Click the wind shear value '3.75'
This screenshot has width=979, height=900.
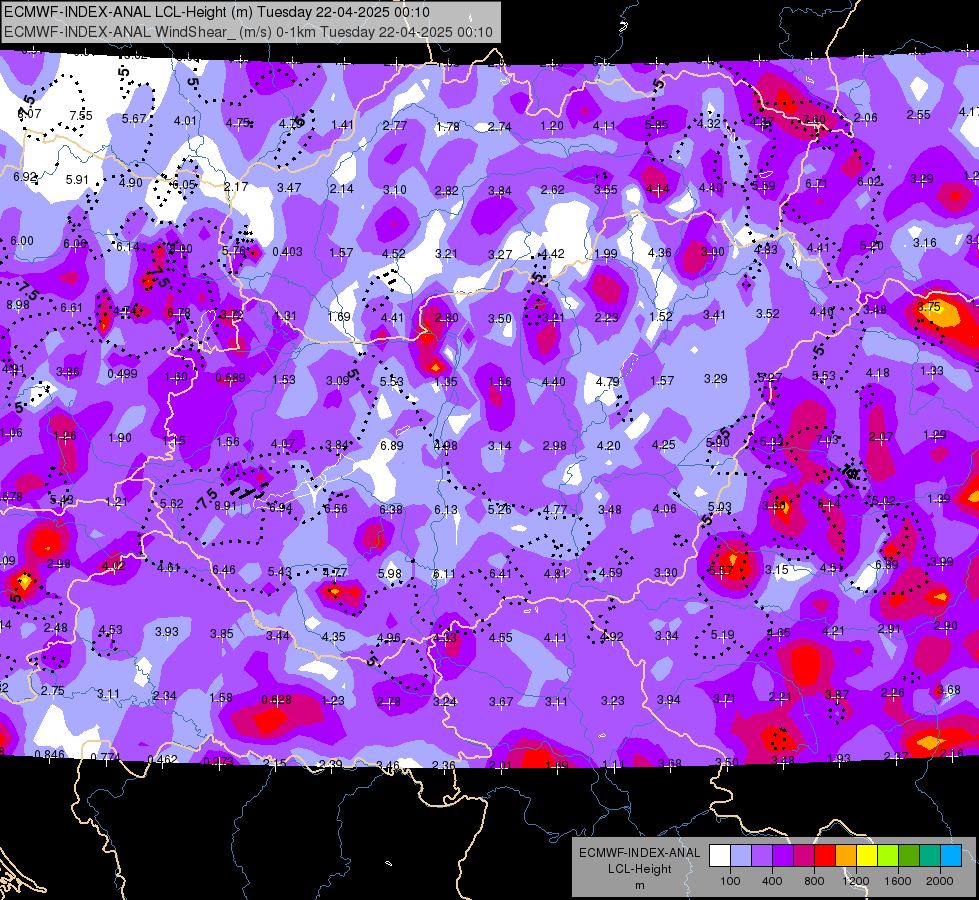(x=928, y=307)
